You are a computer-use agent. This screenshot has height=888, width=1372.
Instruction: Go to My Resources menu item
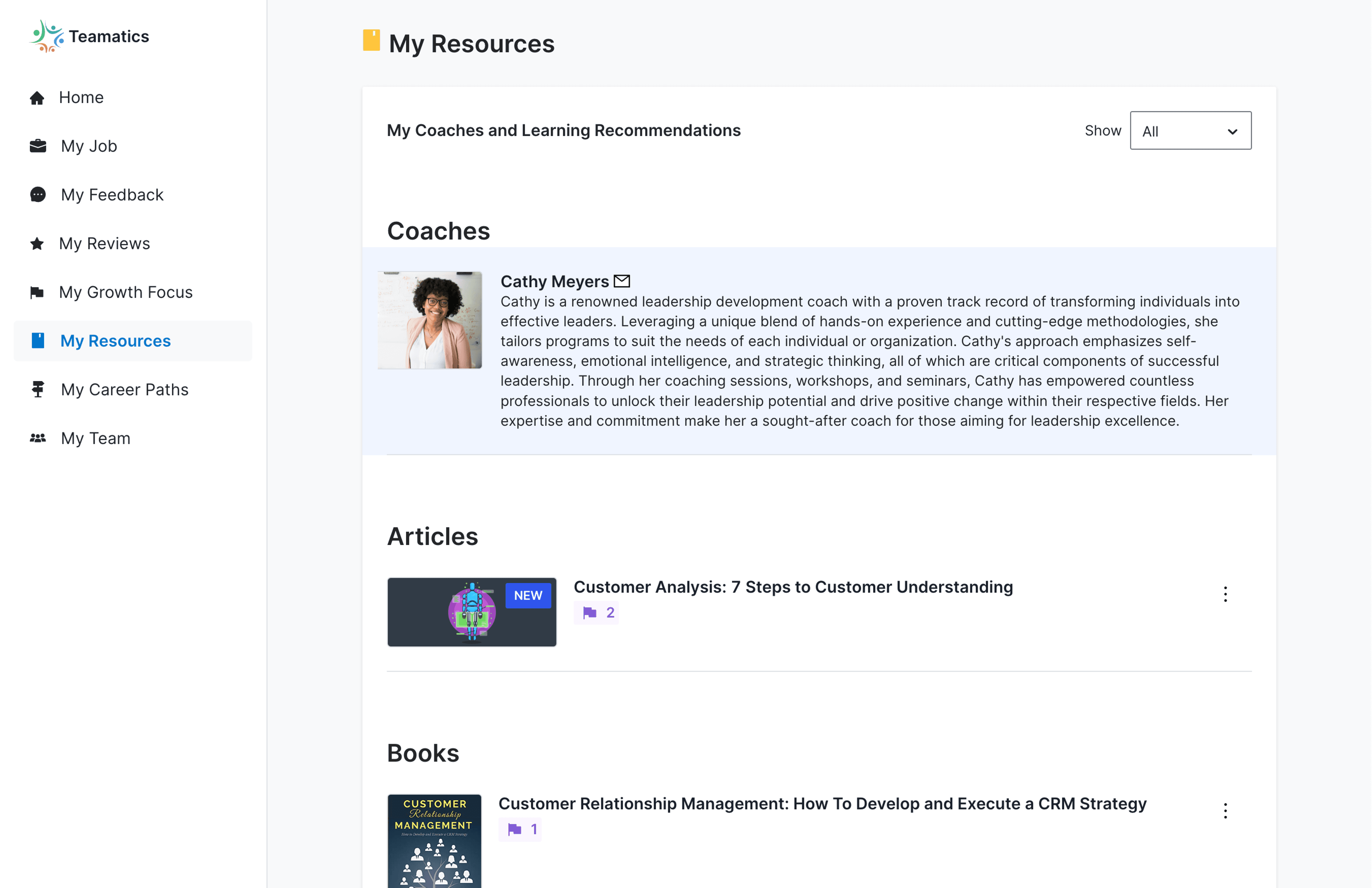[x=115, y=341]
